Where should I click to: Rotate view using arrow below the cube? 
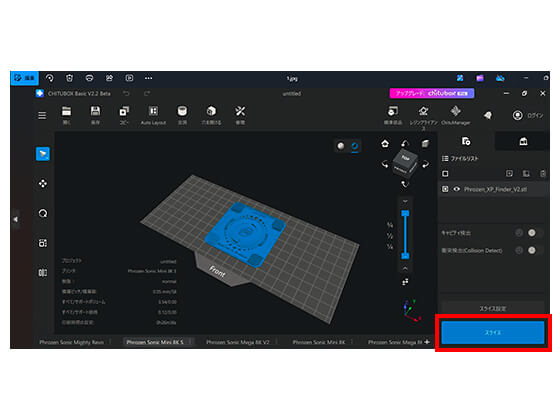coord(405,184)
